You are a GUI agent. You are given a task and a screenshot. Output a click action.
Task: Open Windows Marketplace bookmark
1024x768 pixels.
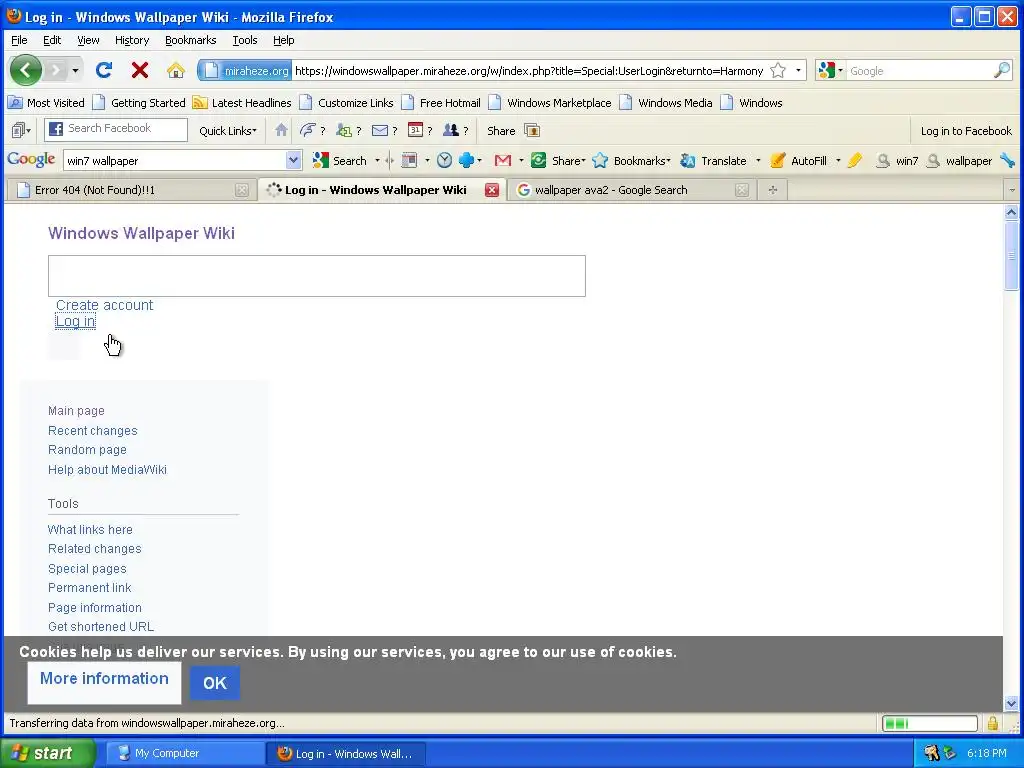tap(551, 103)
